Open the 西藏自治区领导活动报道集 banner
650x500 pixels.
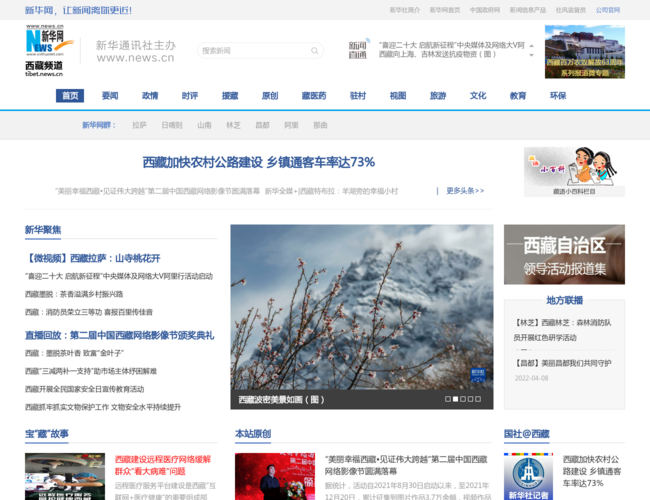(x=564, y=254)
